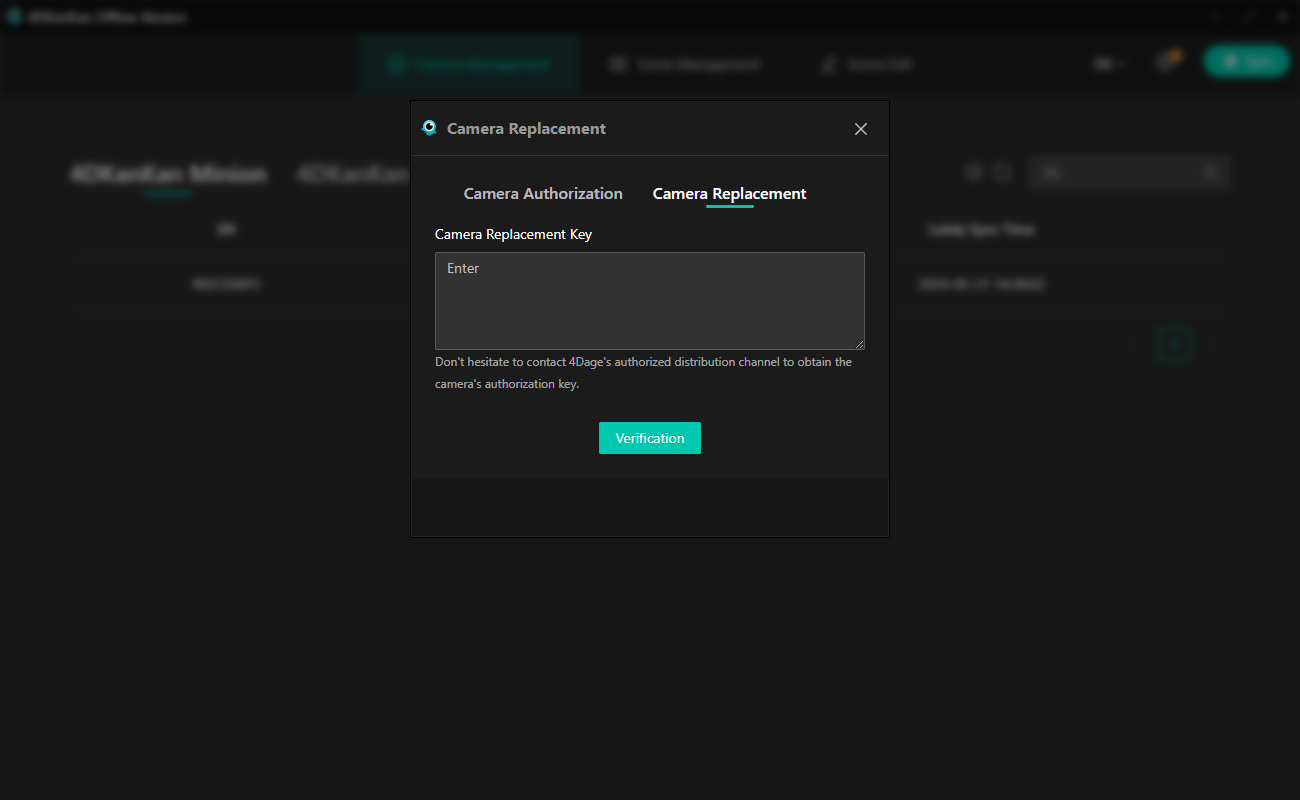This screenshot has height=800, width=1300.
Task: Switch to the Camera Authorization tab
Action: pos(543,194)
